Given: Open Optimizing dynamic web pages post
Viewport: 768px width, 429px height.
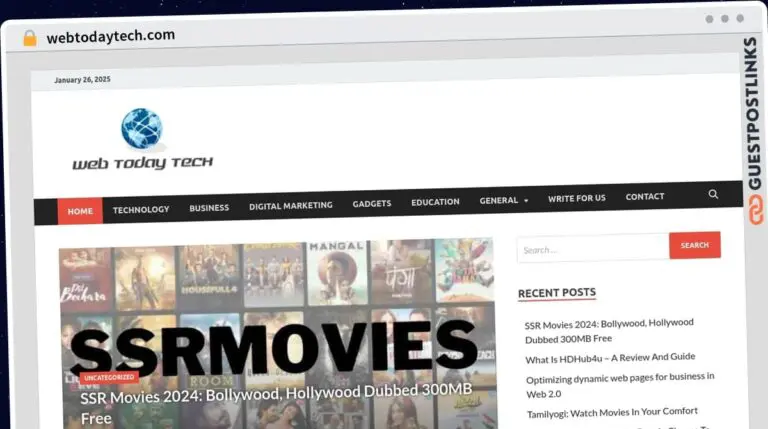Looking at the screenshot, I should (620, 385).
